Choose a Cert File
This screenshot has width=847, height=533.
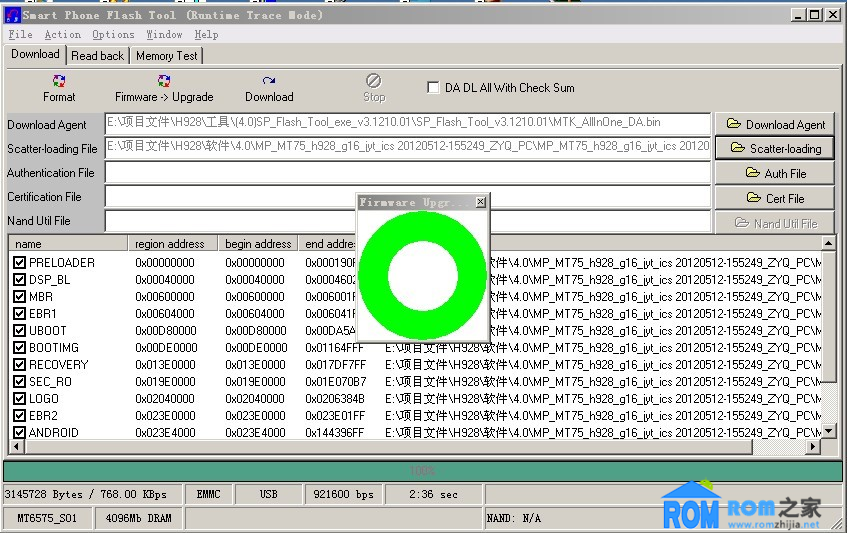(776, 198)
